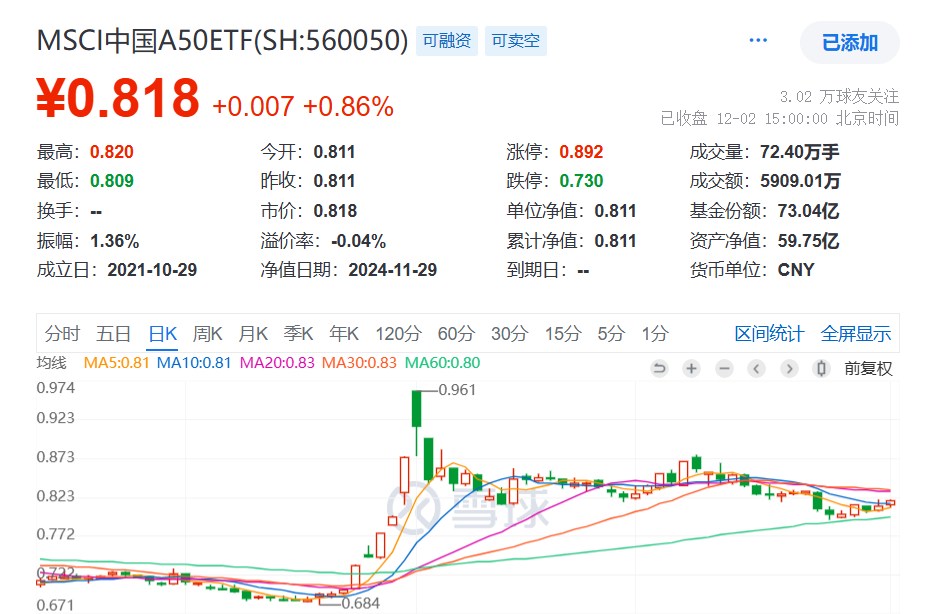Click the chart peak label 0.961

tap(457, 390)
